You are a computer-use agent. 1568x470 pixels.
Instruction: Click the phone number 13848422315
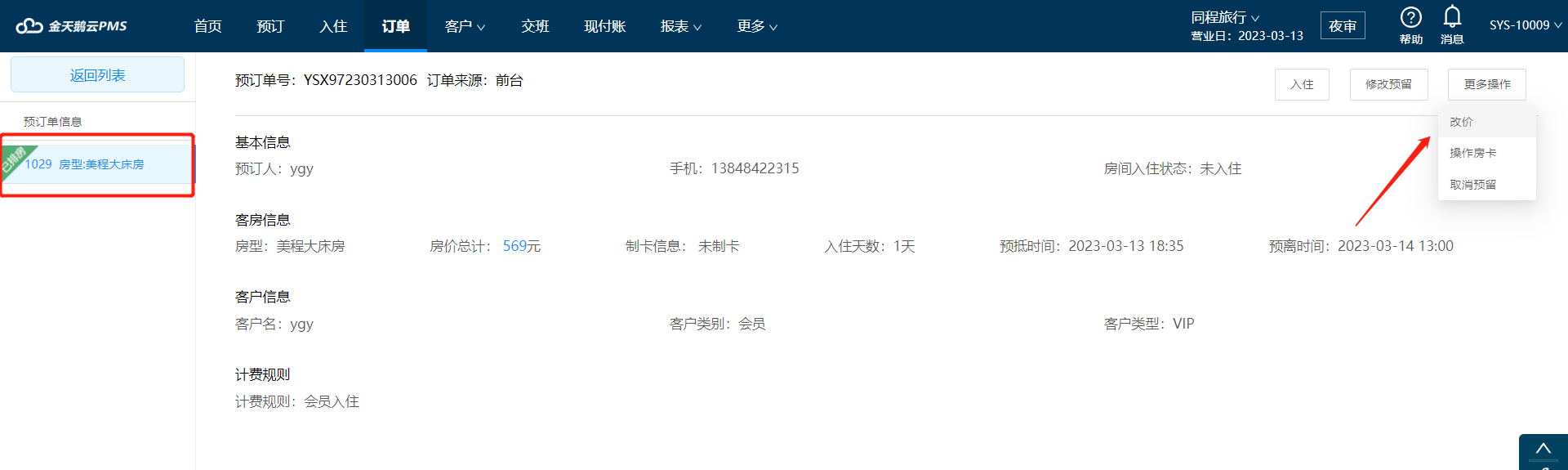tap(755, 168)
